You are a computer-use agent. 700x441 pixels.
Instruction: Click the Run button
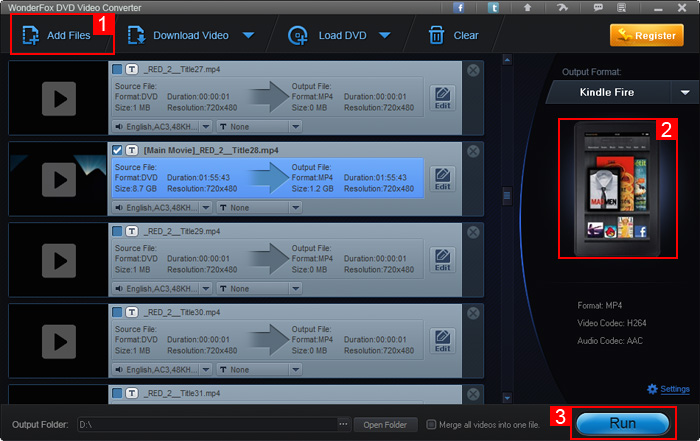[x=623, y=423]
